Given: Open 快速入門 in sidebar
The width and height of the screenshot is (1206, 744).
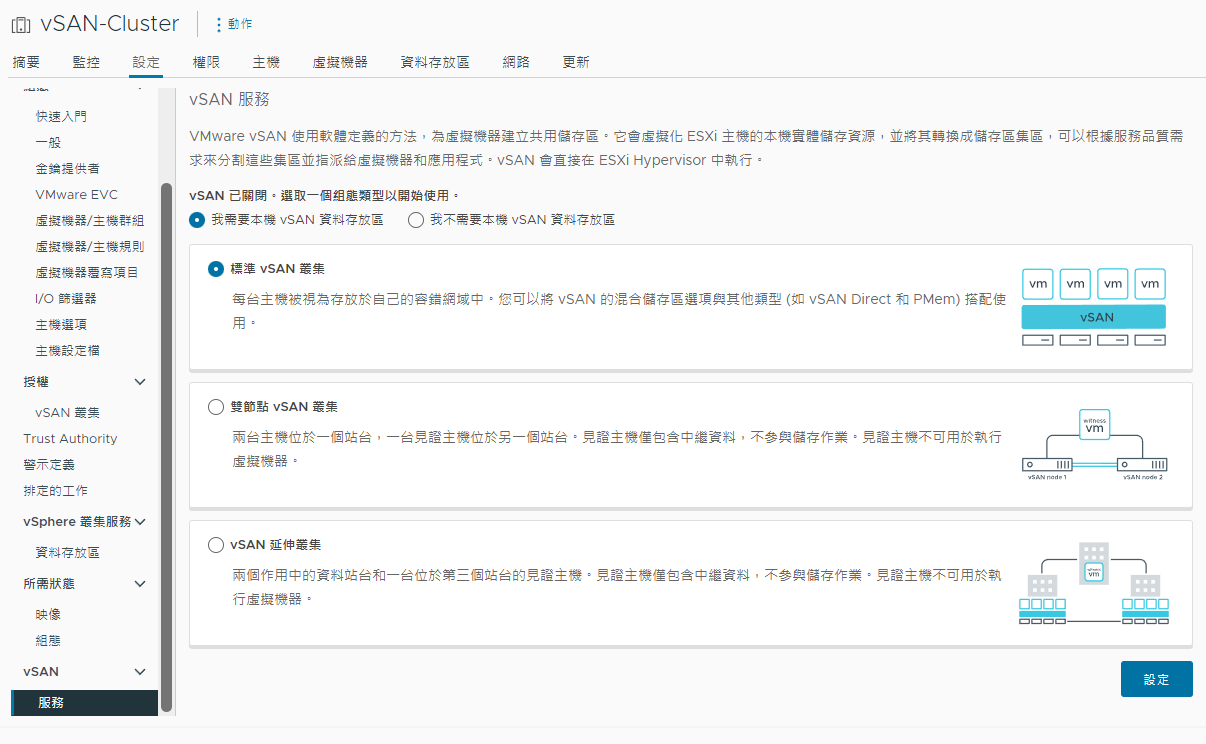Looking at the screenshot, I should [x=61, y=116].
